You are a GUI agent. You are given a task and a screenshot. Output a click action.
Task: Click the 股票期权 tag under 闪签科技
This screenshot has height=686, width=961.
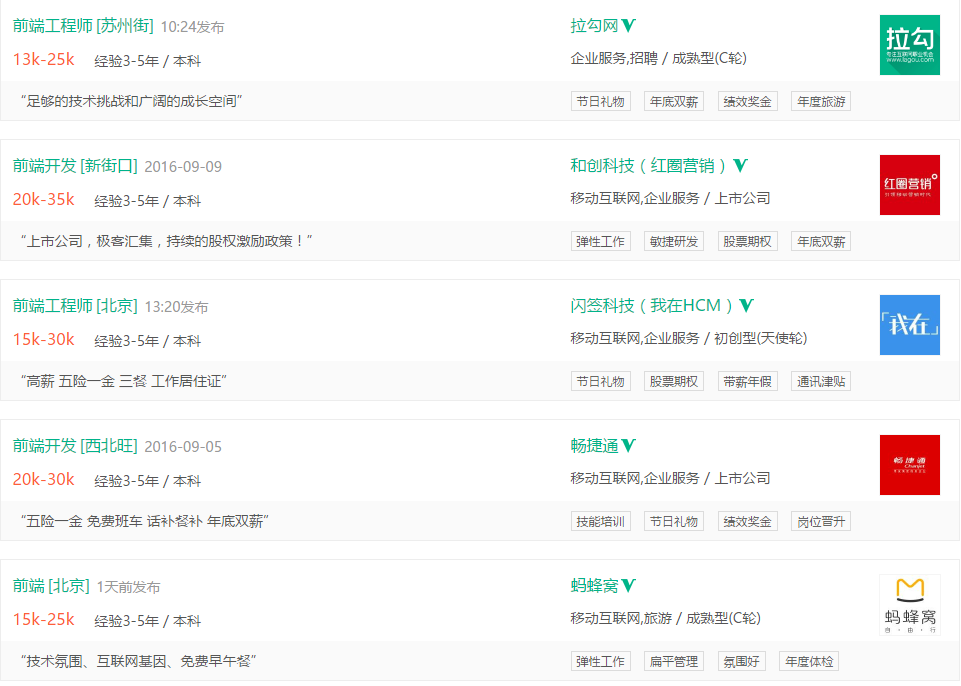click(674, 381)
